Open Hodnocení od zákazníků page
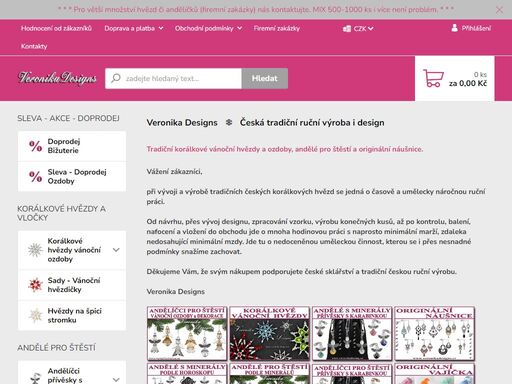Screen dimensions: 512x384 (x=56, y=28)
